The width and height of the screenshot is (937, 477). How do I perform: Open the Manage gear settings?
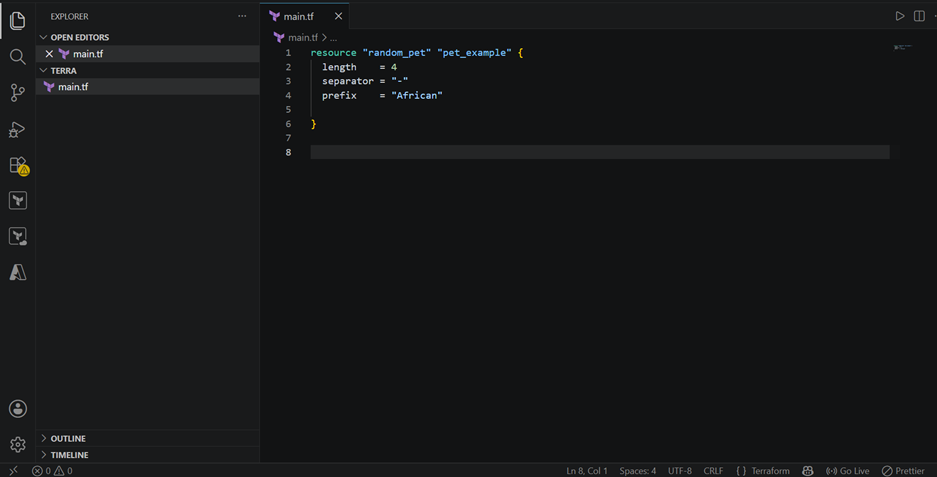pos(18,445)
